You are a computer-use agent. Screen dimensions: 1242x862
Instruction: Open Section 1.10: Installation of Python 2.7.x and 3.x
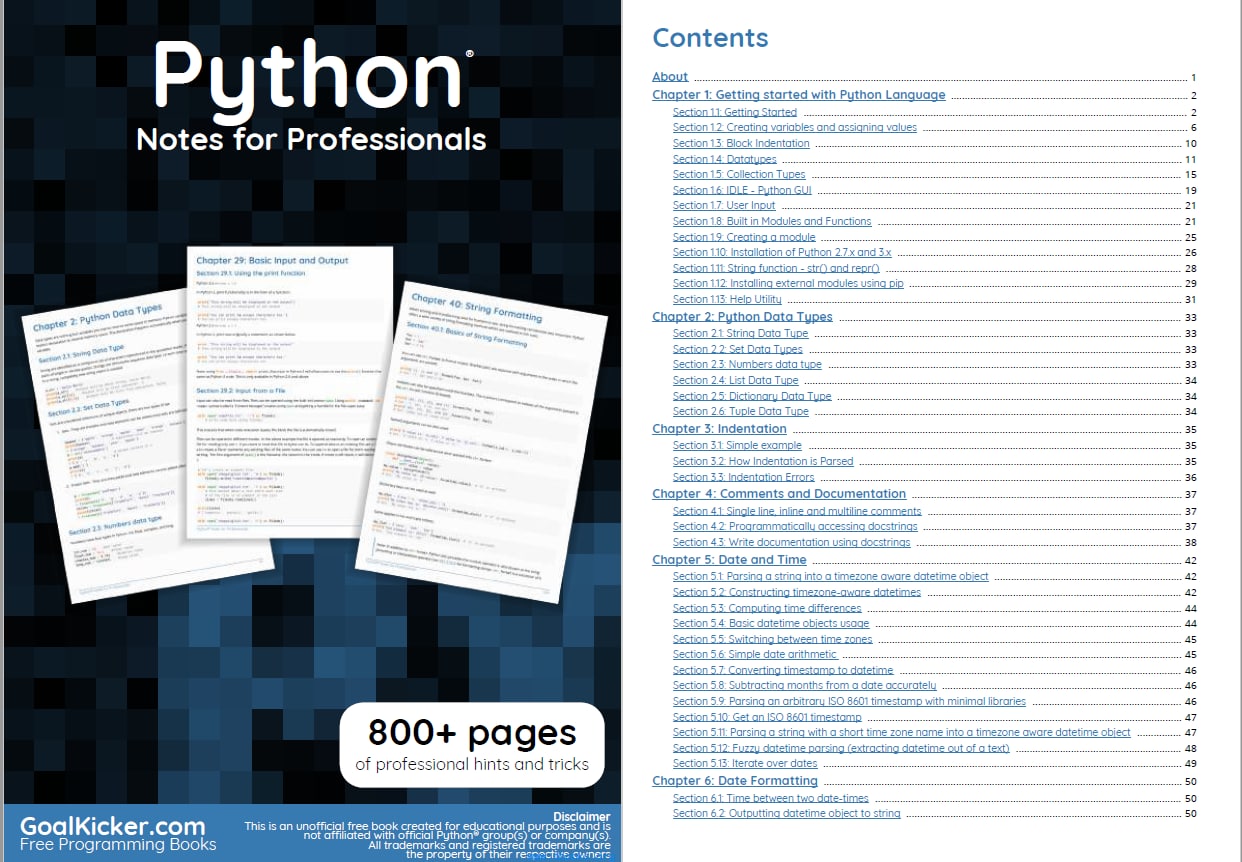[782, 253]
